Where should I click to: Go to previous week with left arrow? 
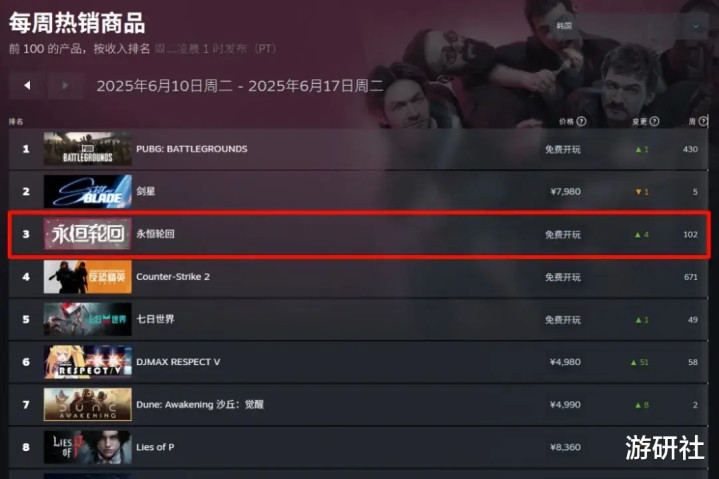[x=27, y=85]
